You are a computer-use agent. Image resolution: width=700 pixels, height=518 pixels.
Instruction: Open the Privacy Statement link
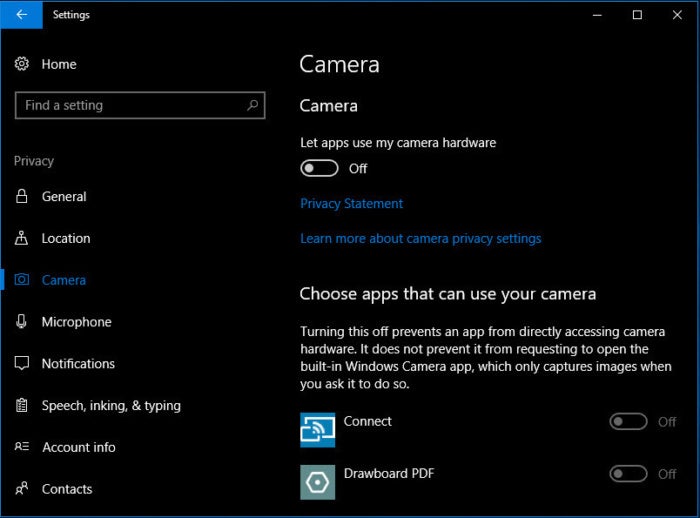click(x=351, y=204)
